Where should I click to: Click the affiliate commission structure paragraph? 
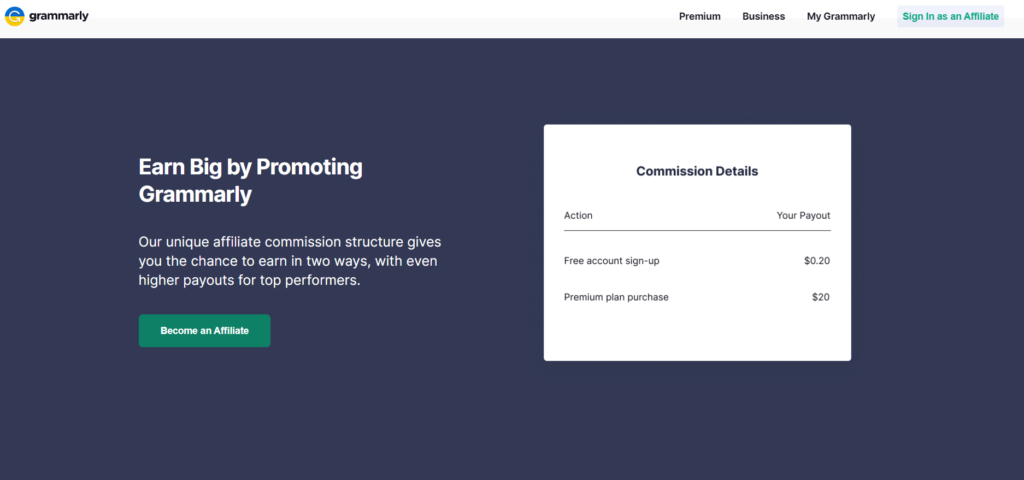tap(290, 261)
